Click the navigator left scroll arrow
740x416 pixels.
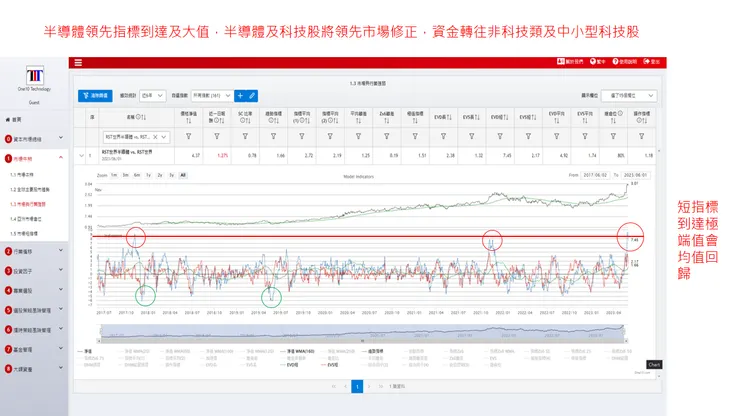[x=99, y=340]
